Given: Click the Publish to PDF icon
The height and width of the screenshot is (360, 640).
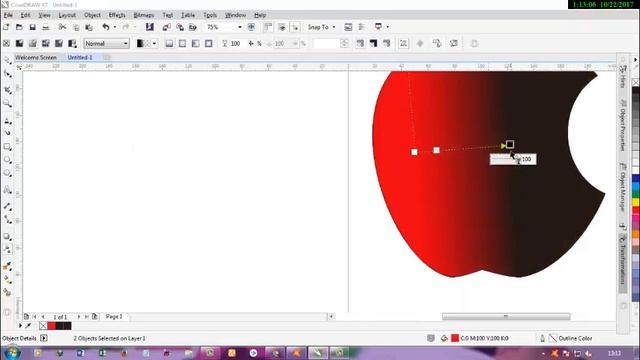Looking at the screenshot, I should [193, 27].
